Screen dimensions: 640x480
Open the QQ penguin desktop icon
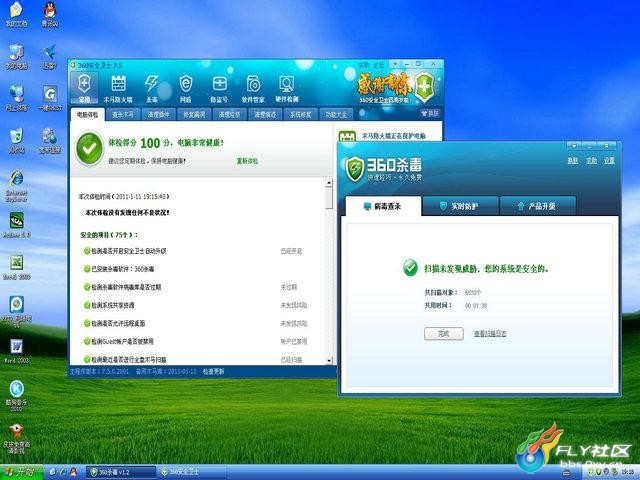click(x=50, y=14)
